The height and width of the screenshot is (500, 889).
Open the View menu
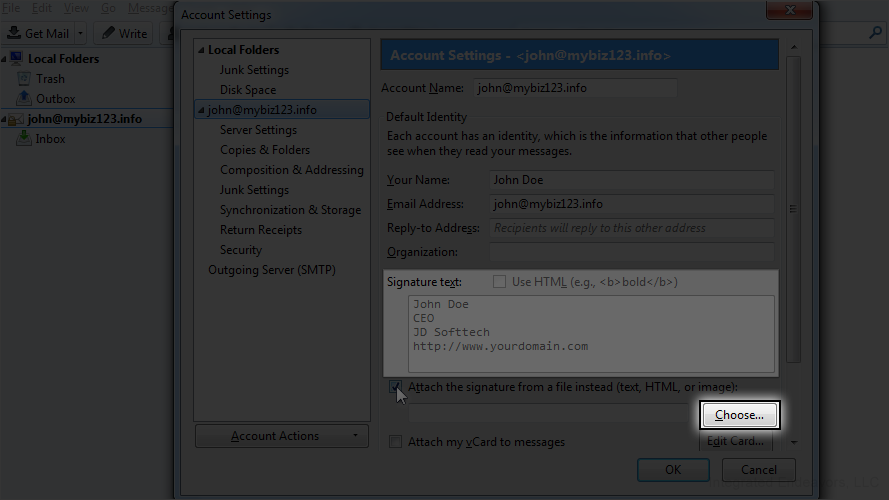coord(76,8)
